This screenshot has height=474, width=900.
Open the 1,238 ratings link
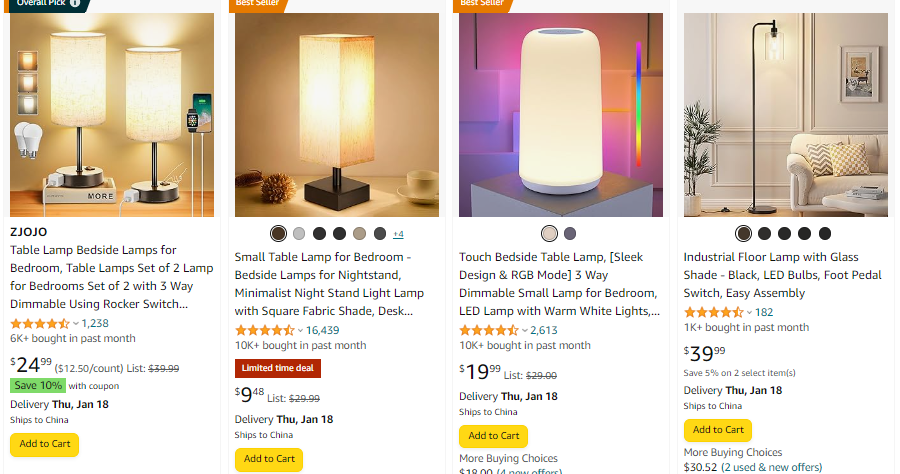95,323
